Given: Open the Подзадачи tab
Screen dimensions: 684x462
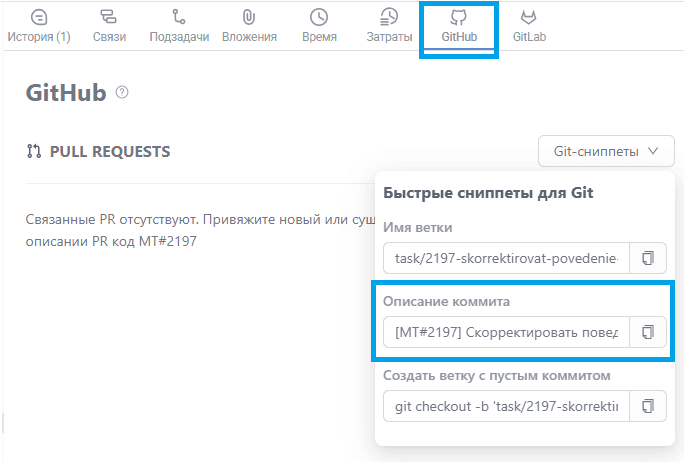Looking at the screenshot, I should point(179,26).
